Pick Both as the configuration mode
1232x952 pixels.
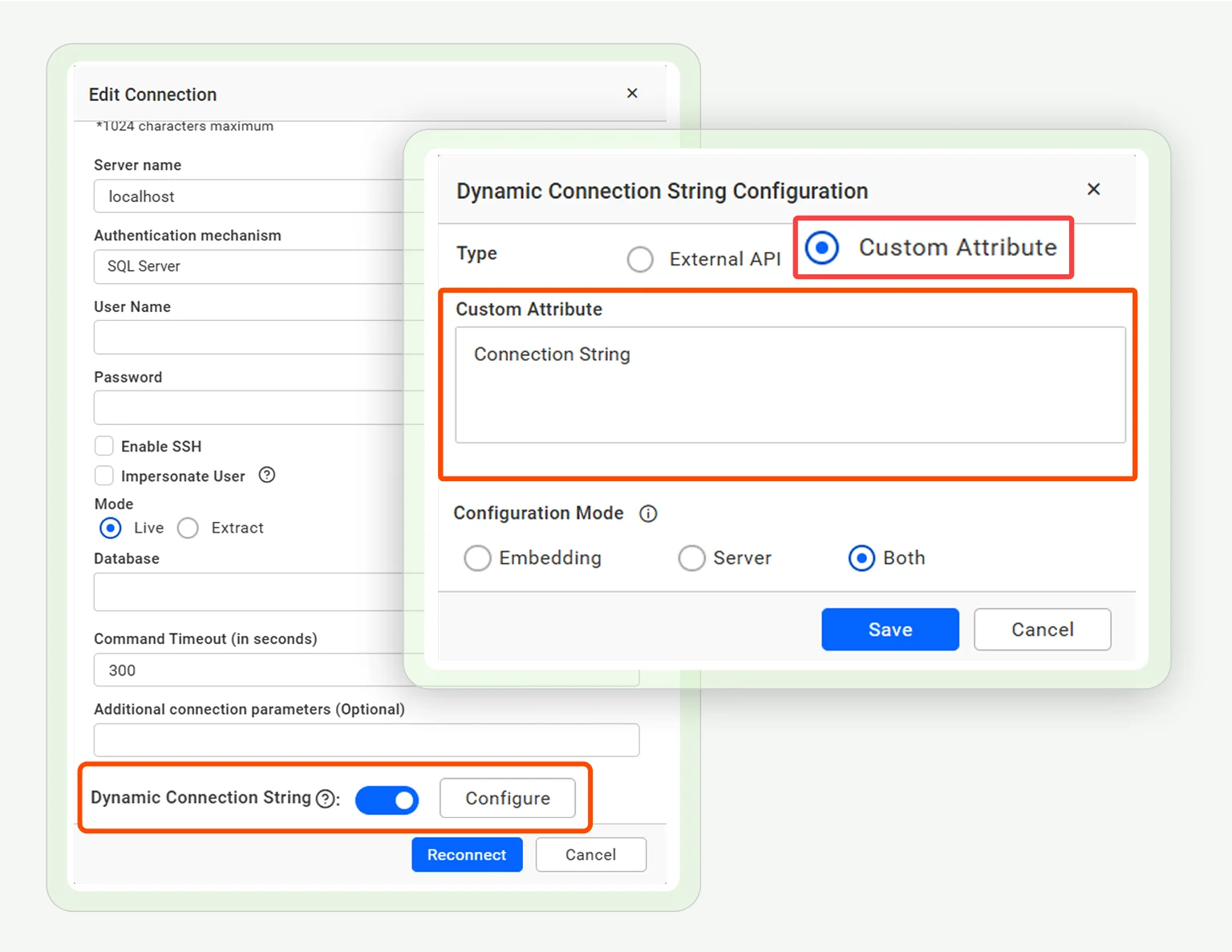point(861,558)
